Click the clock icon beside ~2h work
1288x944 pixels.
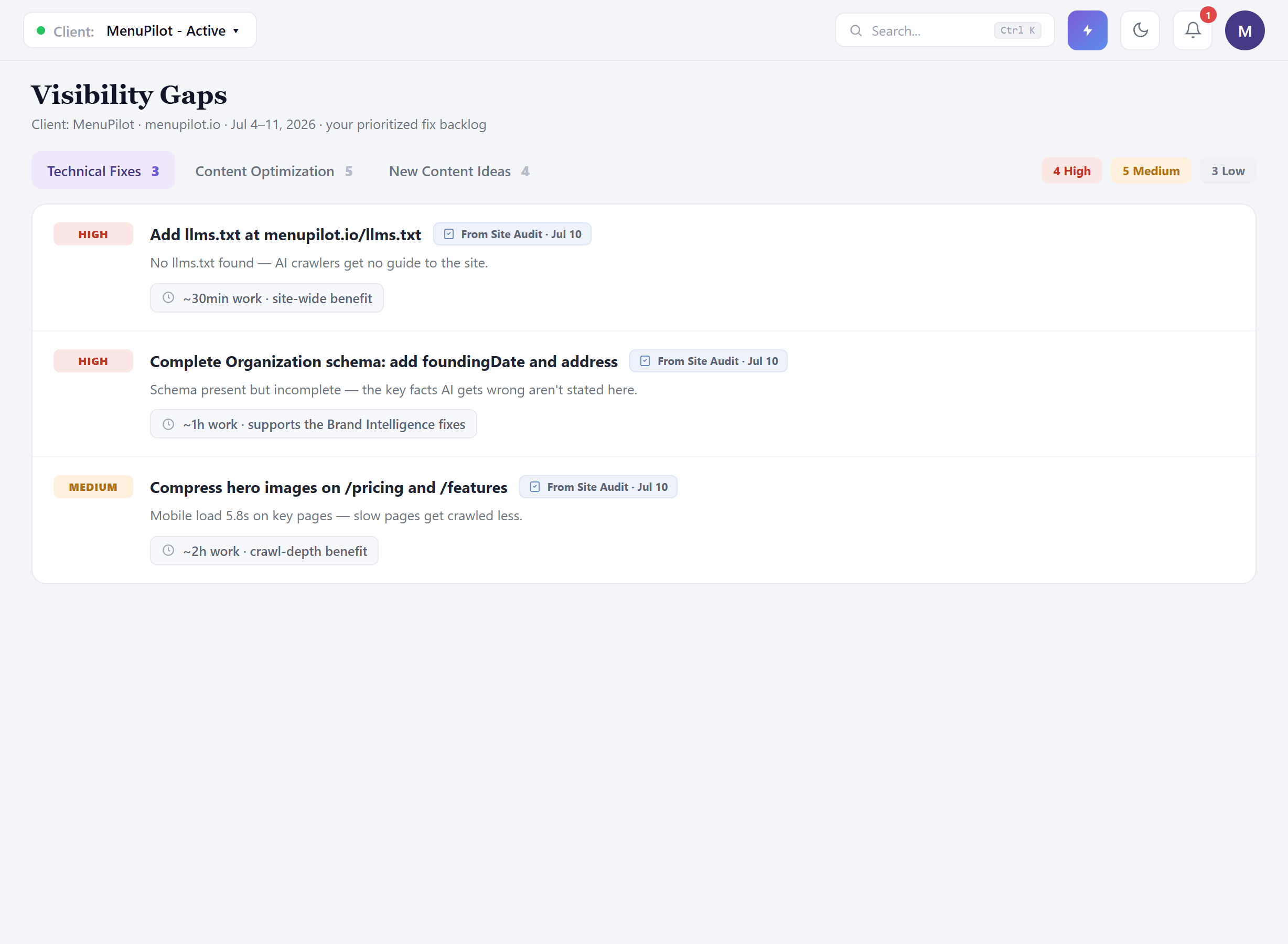pos(168,550)
